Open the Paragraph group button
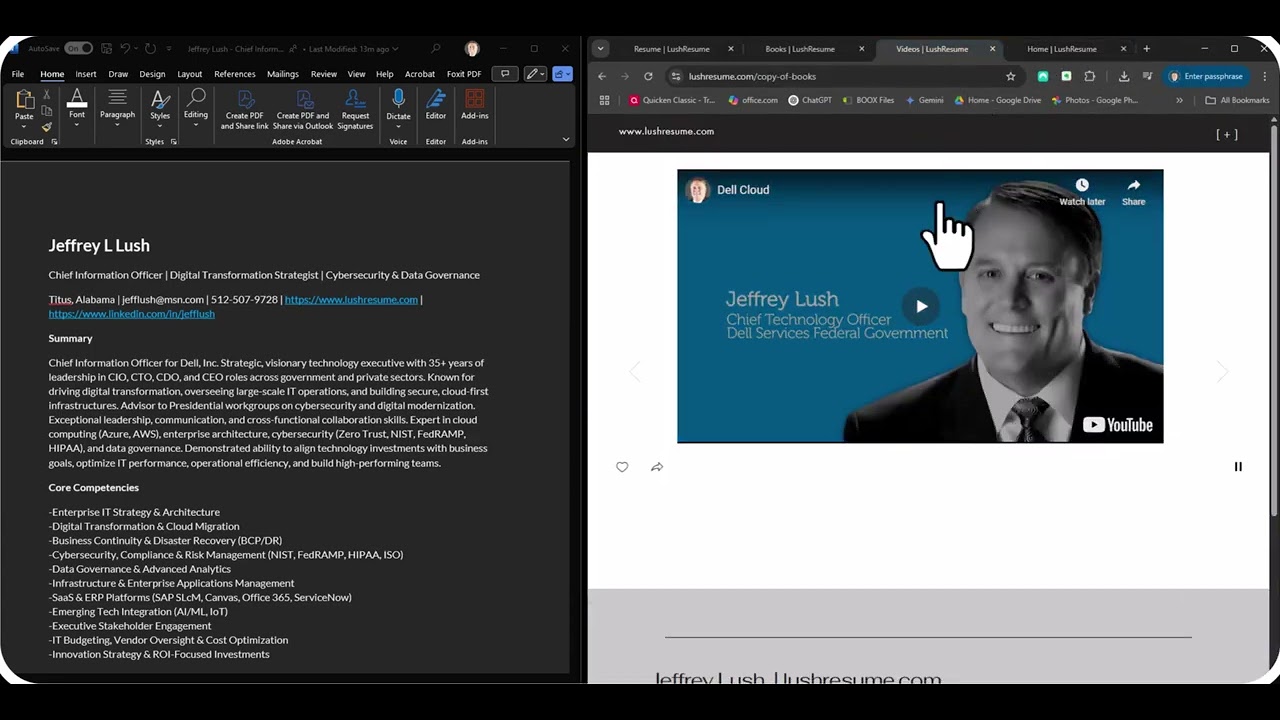1280x720 pixels. click(117, 108)
